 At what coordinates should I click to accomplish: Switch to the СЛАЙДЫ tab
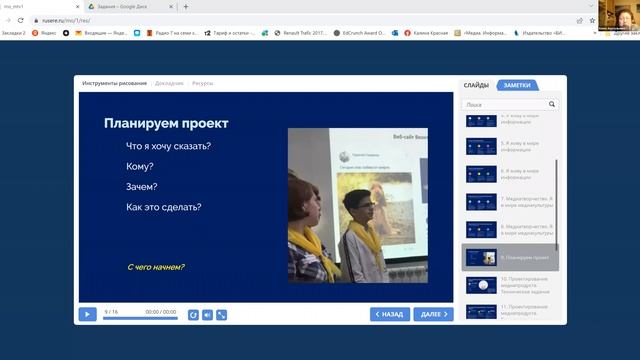click(x=476, y=85)
